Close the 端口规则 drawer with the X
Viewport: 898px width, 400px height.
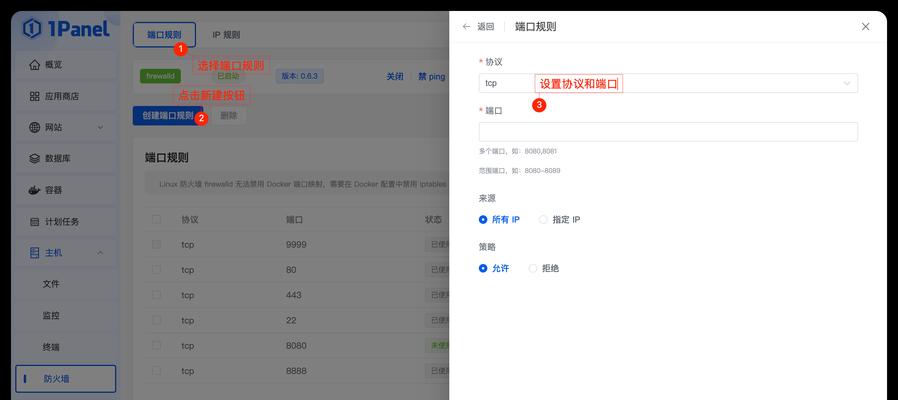[865, 26]
